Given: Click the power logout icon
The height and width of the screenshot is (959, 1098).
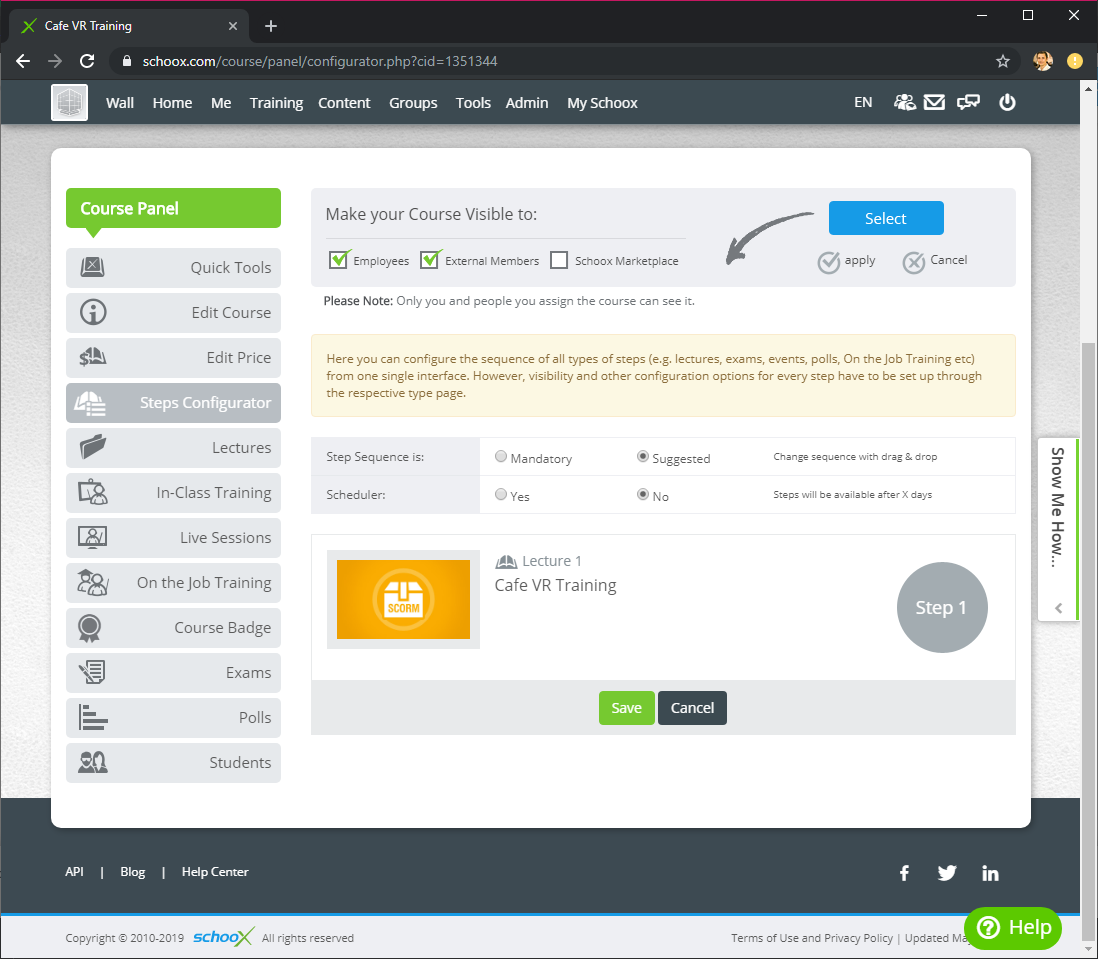Looking at the screenshot, I should [1007, 102].
